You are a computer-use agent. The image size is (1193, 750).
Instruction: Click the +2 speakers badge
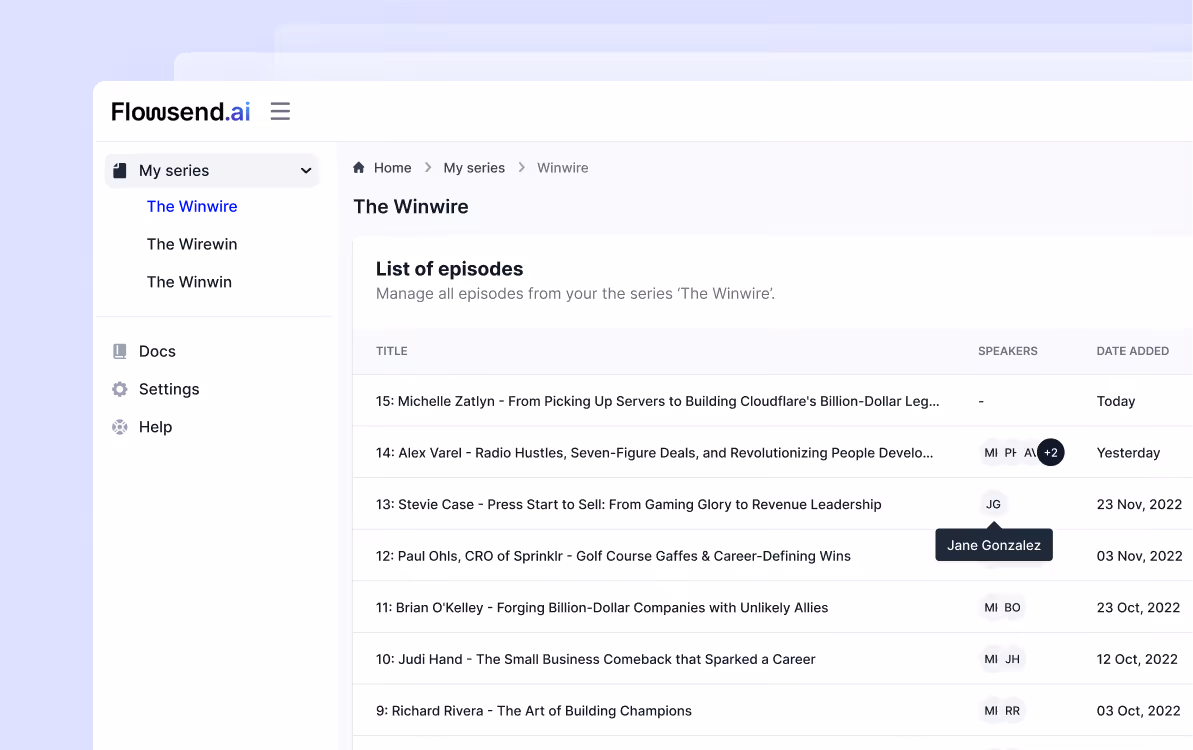point(1051,453)
